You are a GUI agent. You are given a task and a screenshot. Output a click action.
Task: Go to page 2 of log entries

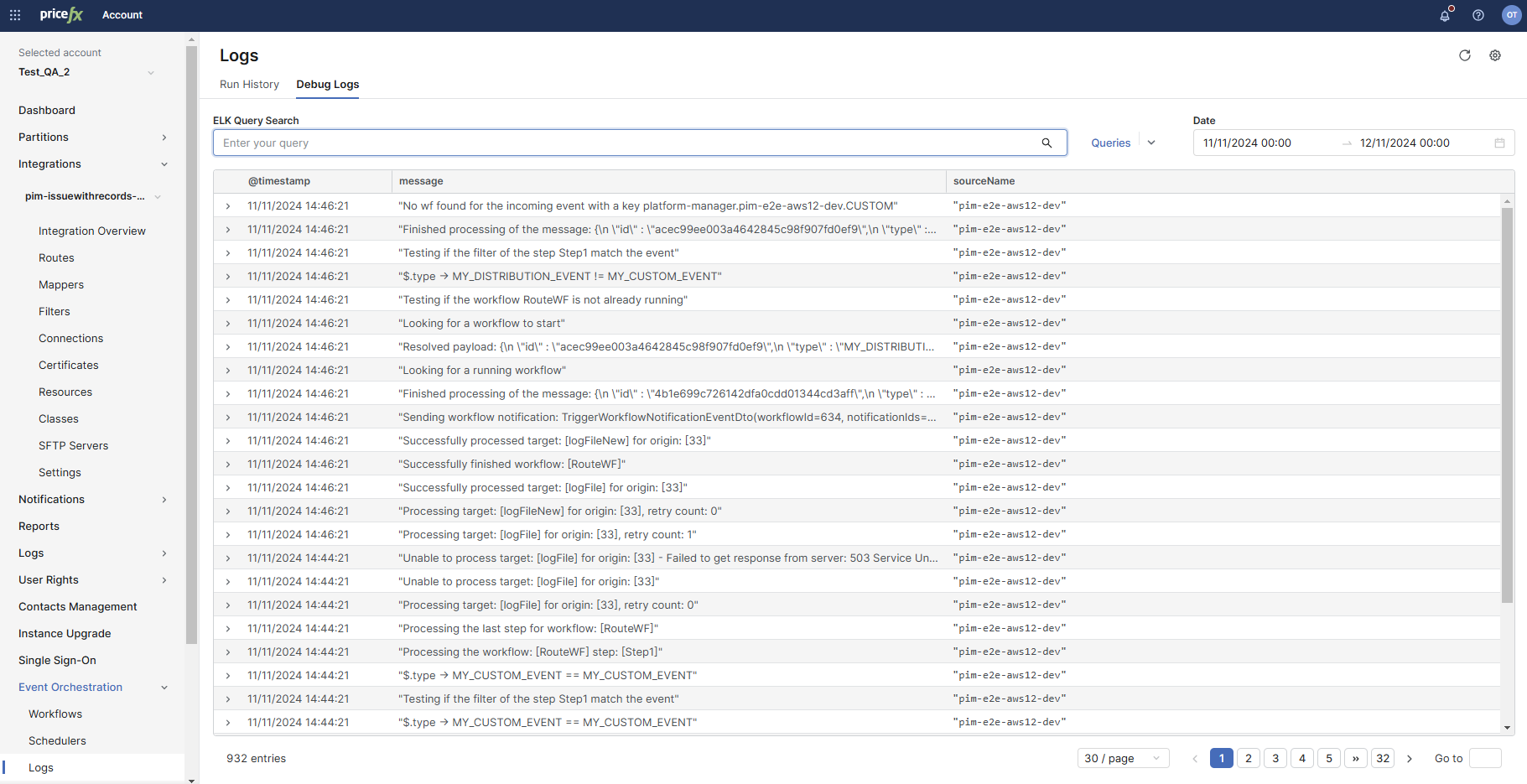1248,758
